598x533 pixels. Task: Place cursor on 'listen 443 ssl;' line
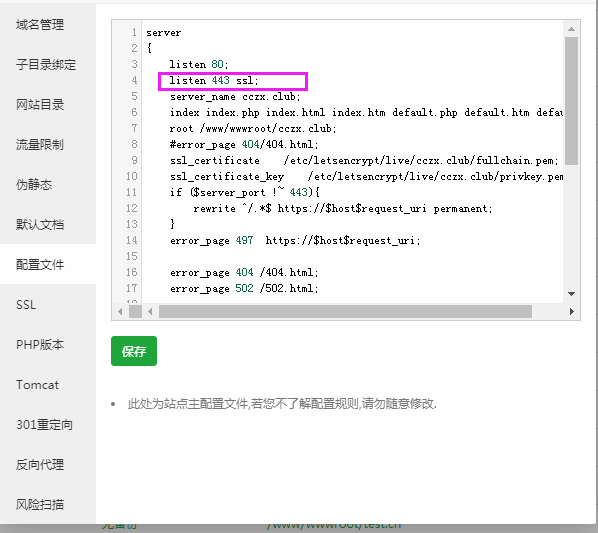pos(214,80)
